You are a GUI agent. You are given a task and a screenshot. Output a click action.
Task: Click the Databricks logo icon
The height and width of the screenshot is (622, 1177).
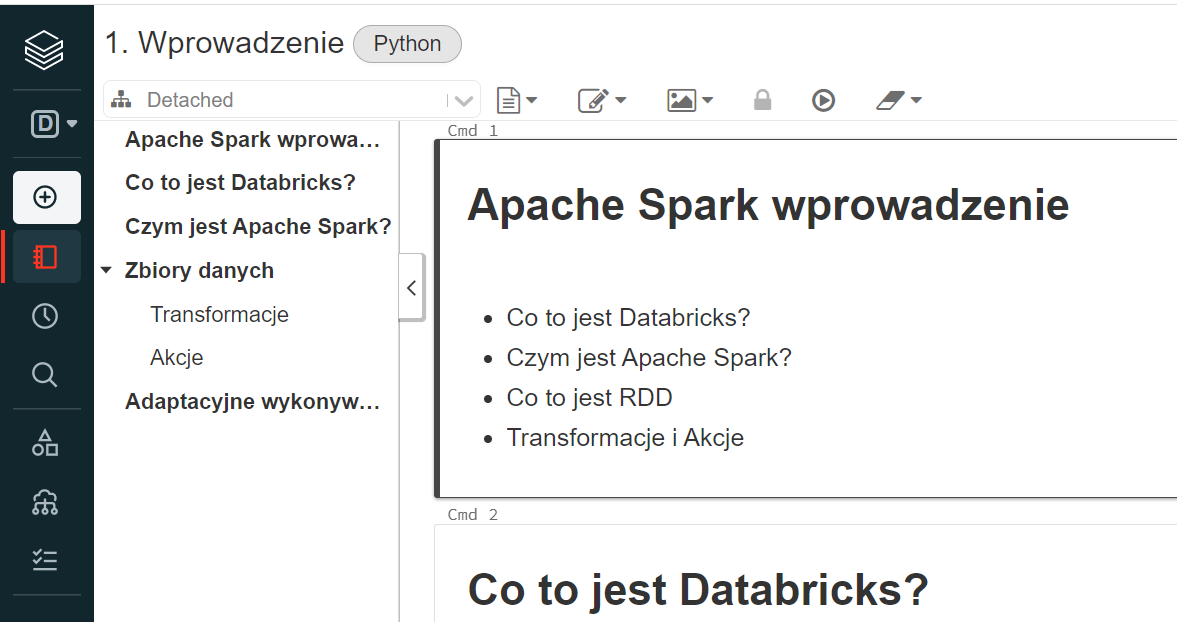point(45,49)
